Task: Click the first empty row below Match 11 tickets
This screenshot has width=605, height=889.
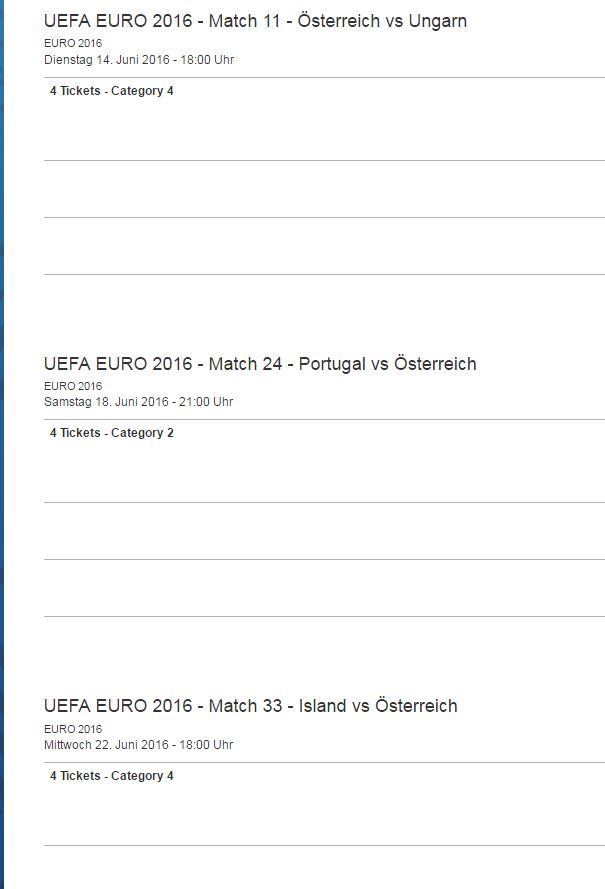Action: [324, 189]
